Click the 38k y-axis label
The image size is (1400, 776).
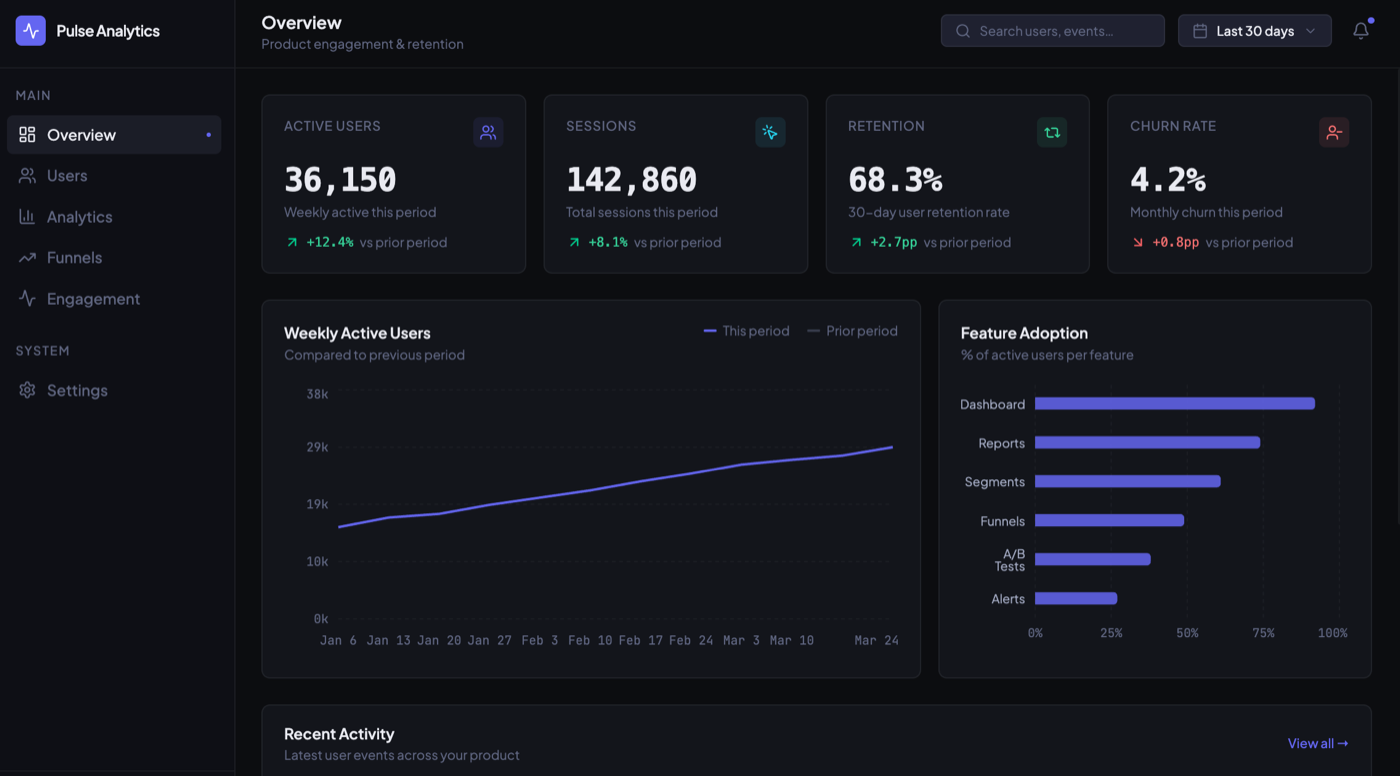(x=317, y=394)
